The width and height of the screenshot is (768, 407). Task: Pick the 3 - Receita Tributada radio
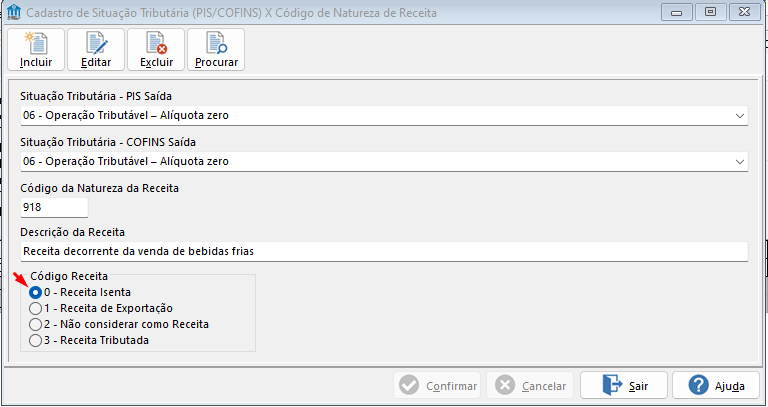[36, 340]
